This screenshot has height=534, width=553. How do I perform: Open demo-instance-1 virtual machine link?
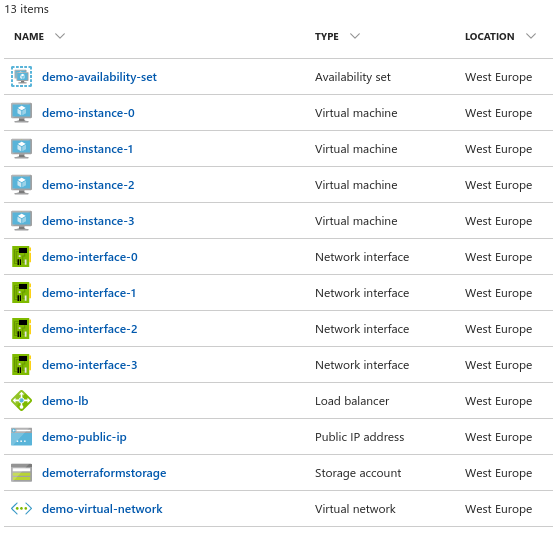87,149
